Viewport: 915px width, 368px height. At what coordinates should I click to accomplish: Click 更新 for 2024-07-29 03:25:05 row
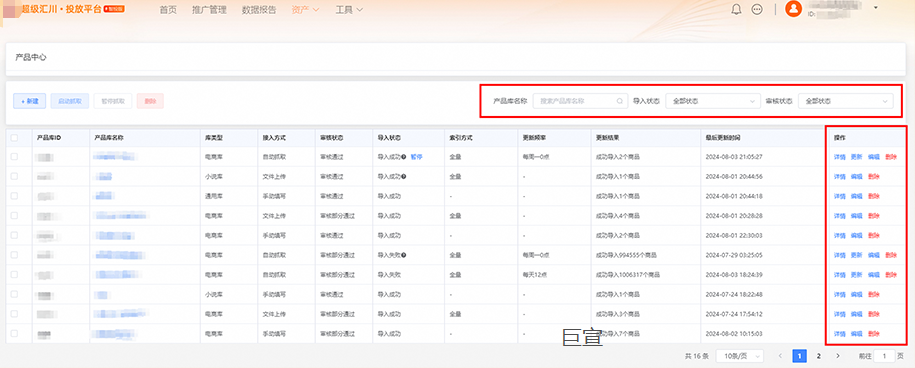coord(857,255)
